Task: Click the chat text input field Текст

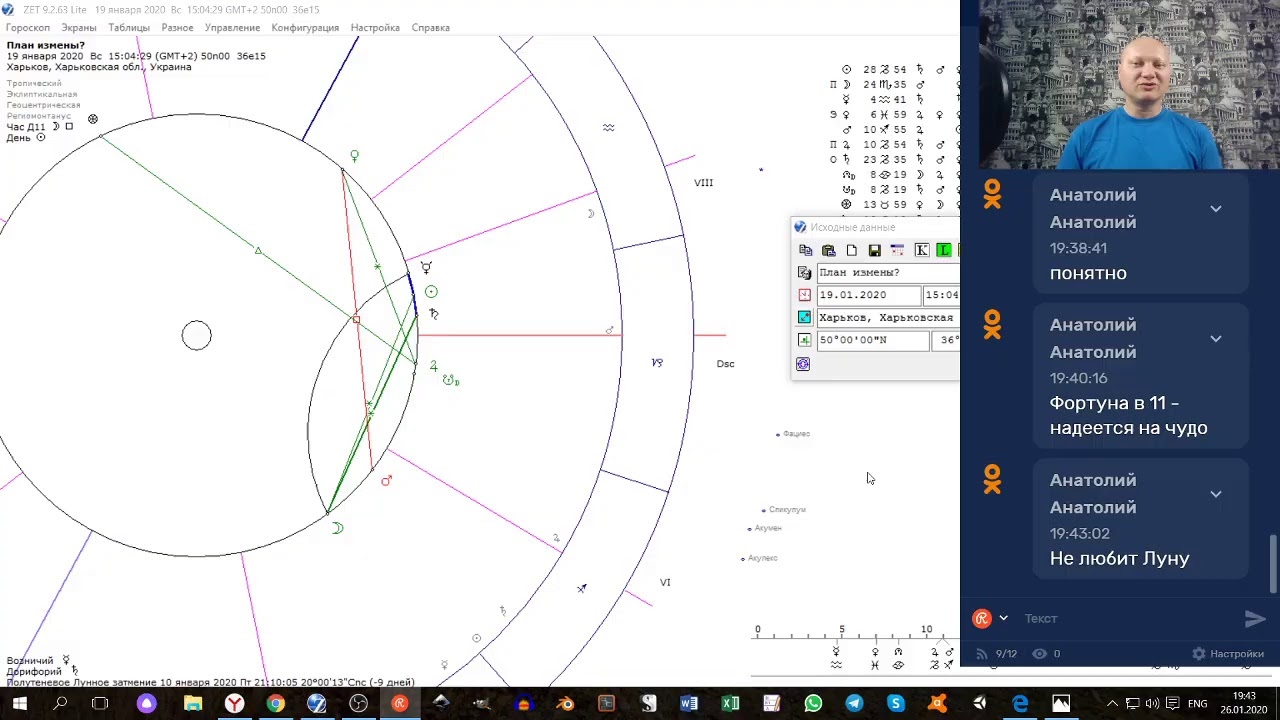Action: (1125, 618)
